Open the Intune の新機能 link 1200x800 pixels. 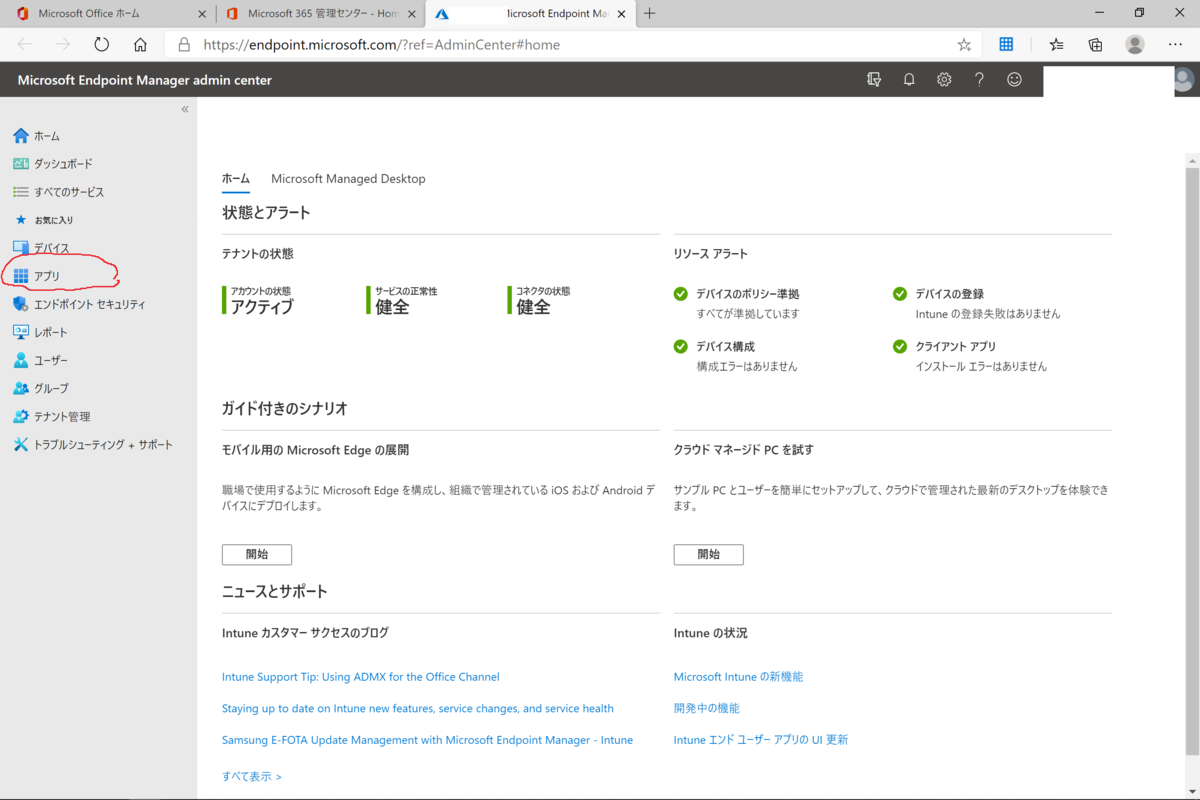click(738, 676)
